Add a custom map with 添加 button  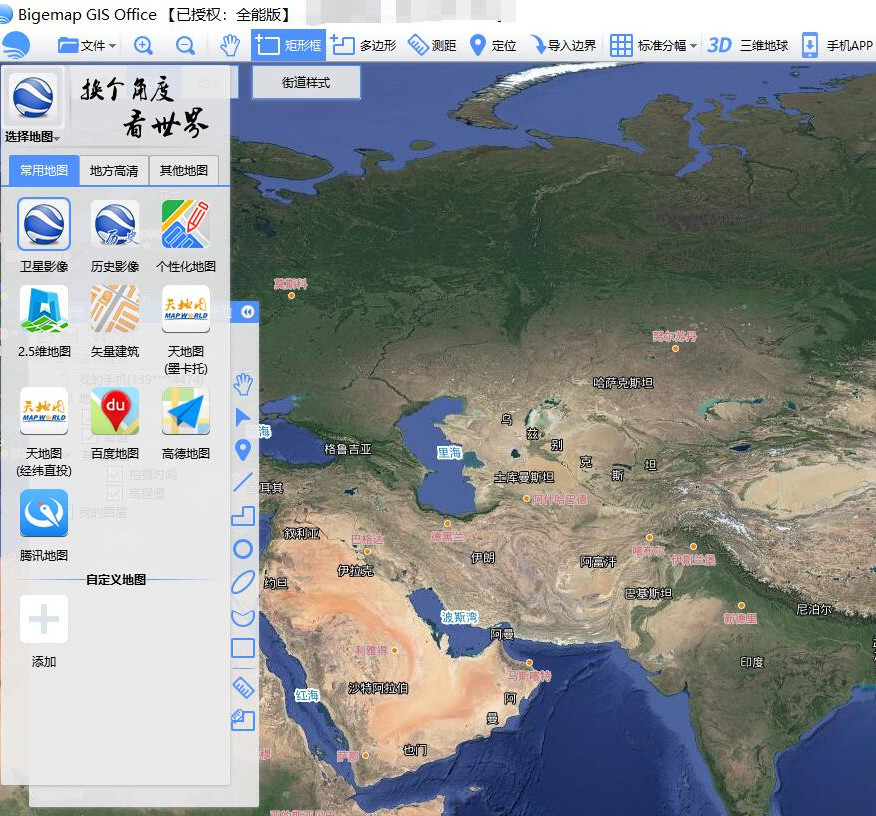click(44, 620)
